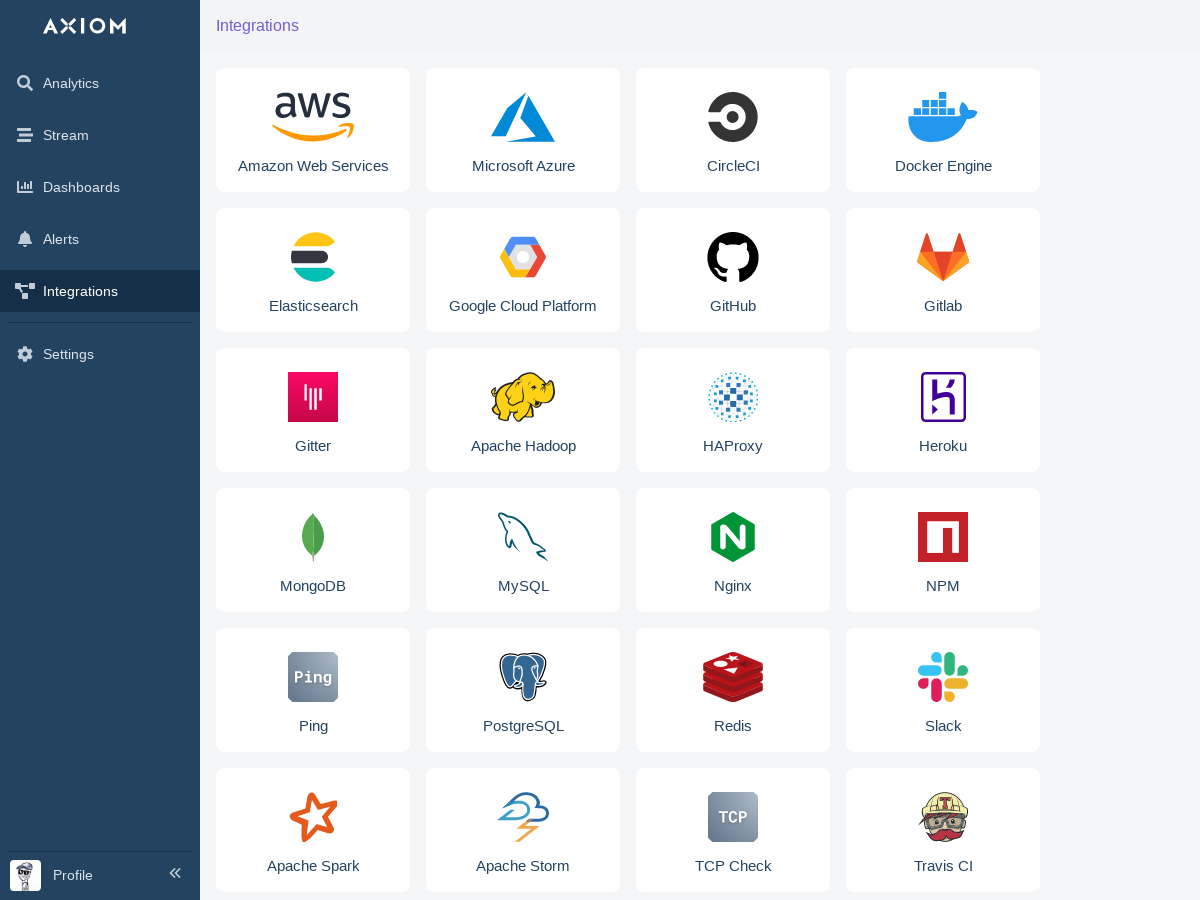Choose the Docker Engine whale icon
Image resolution: width=1200 pixels, height=900 pixels.
(942, 119)
